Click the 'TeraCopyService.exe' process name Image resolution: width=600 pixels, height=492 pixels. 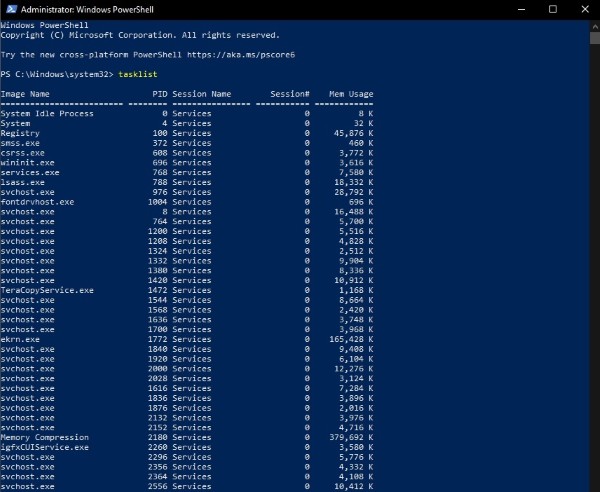[47, 290]
